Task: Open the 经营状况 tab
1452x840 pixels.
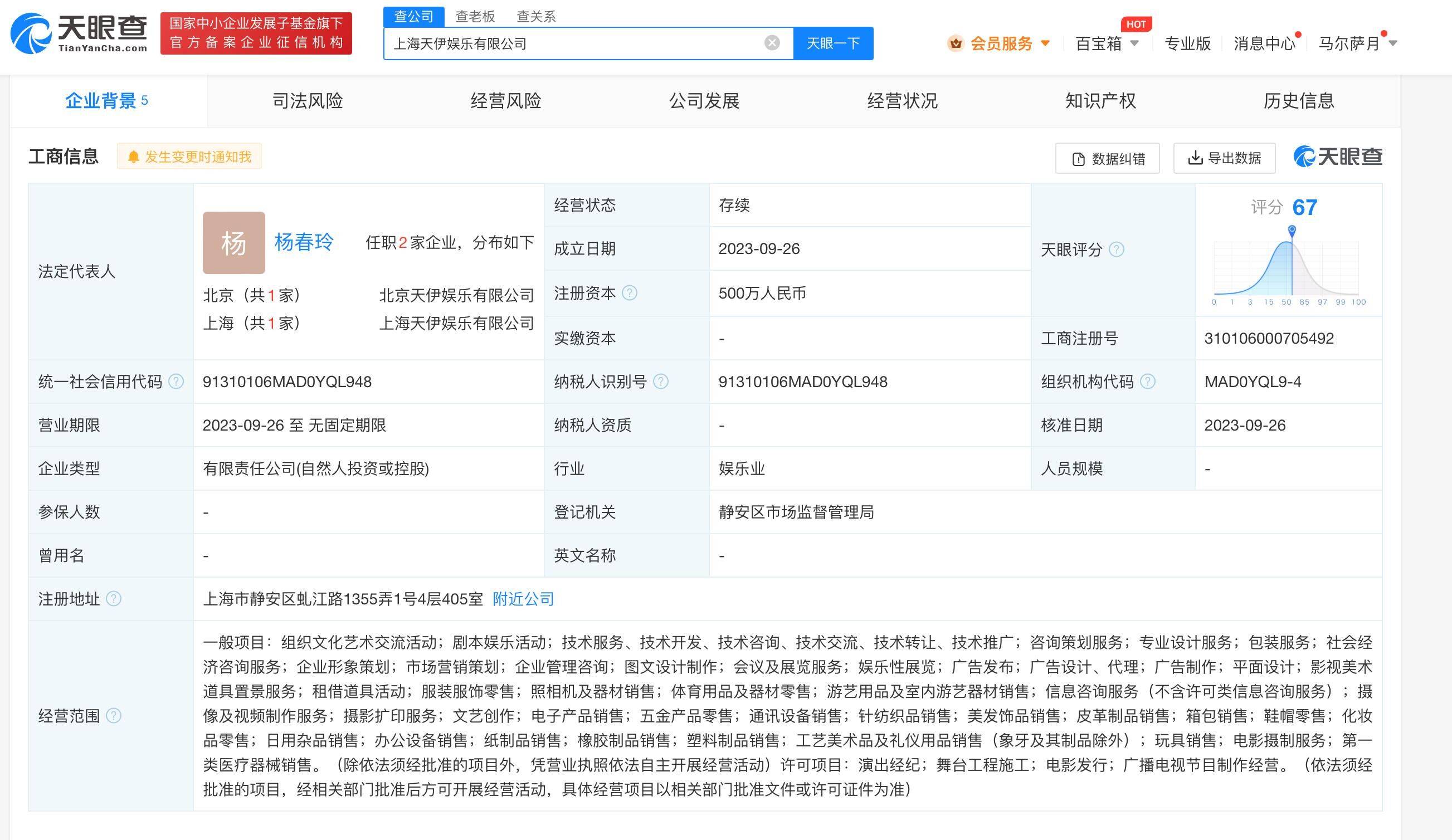Action: [902, 101]
